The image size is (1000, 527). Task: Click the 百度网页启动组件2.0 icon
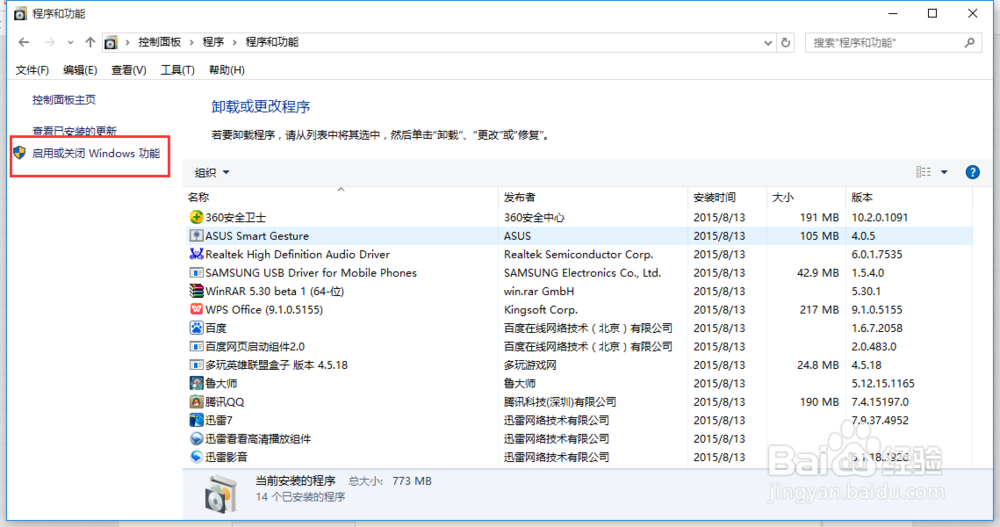196,346
